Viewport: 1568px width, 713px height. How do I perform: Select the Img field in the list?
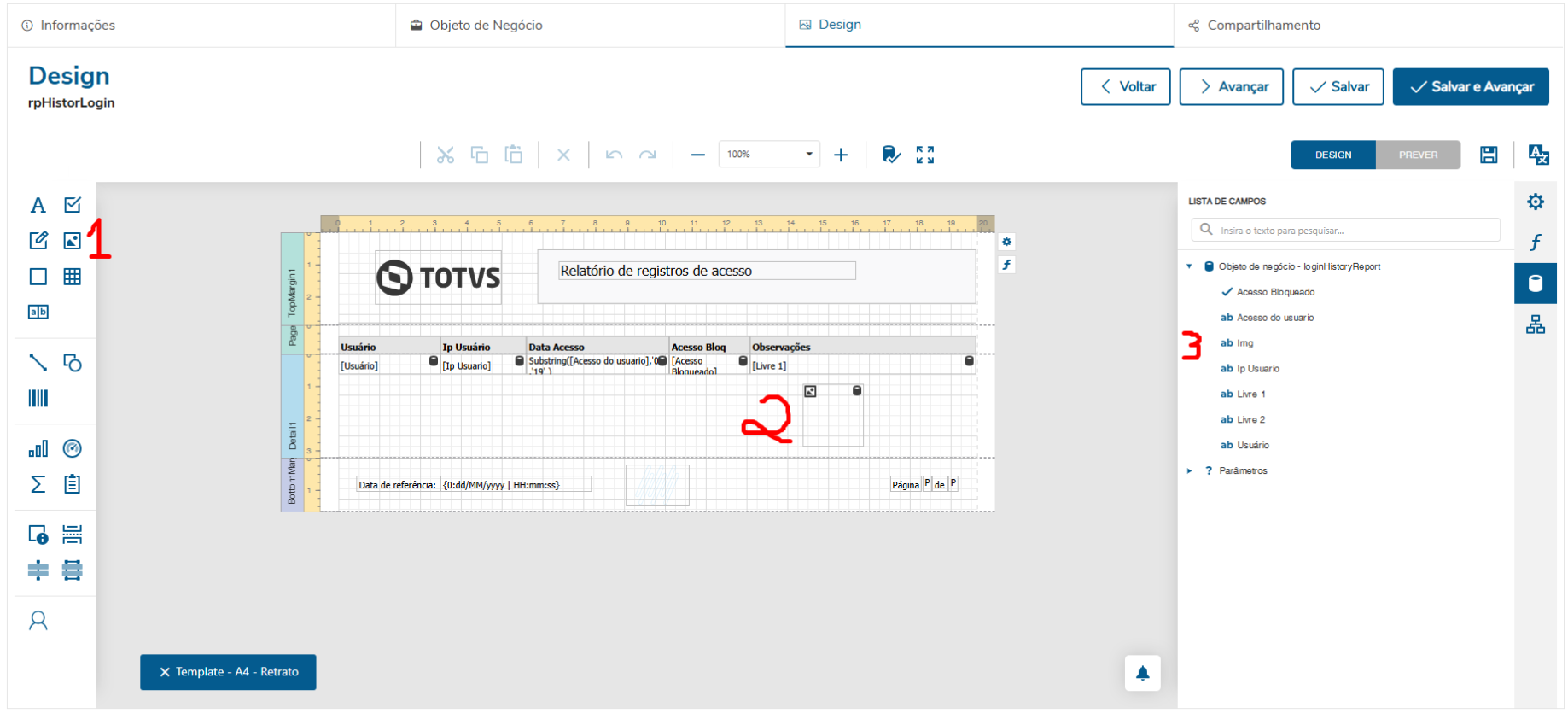click(x=1244, y=343)
